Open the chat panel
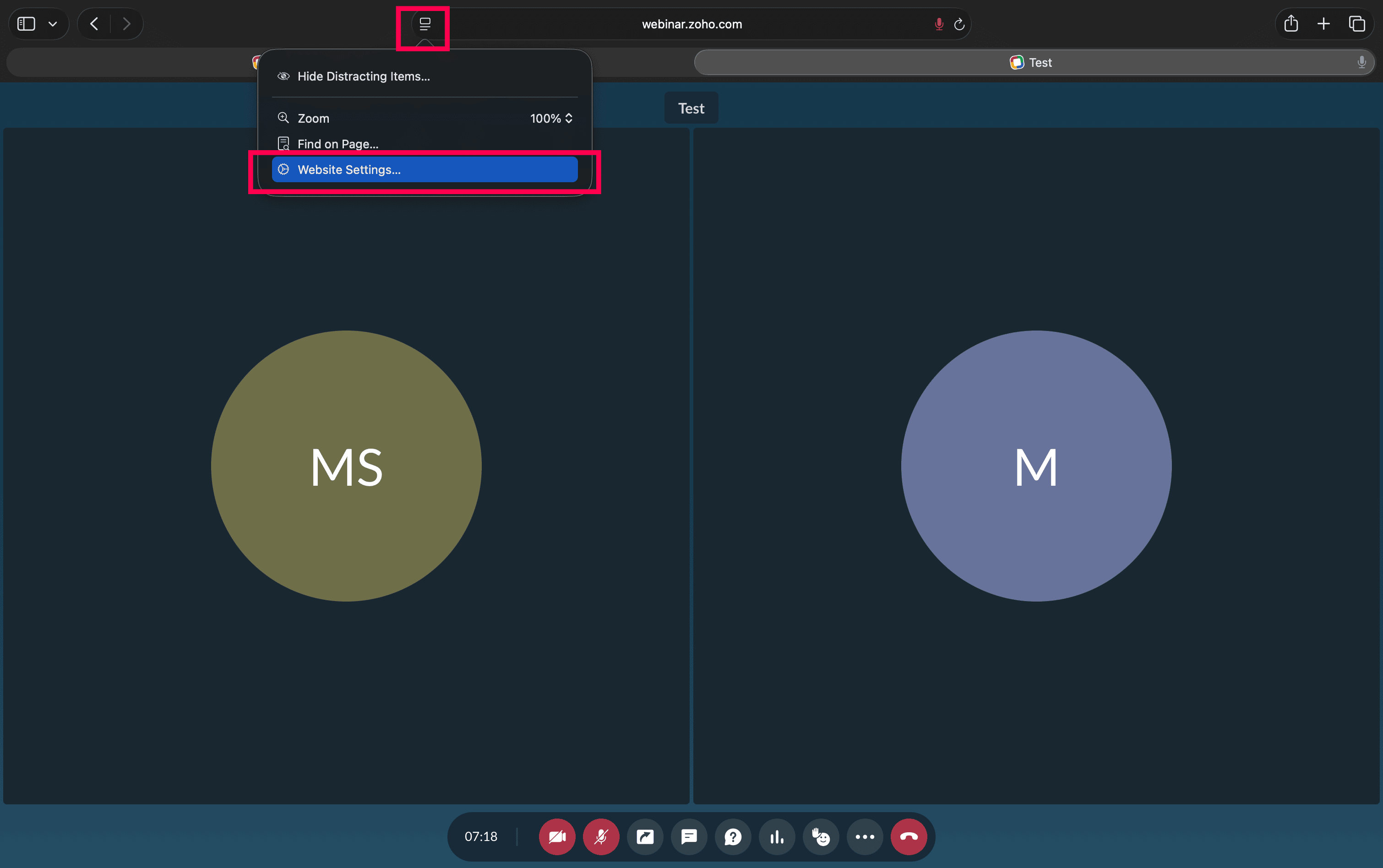Viewport: 1383px width, 868px height. 689,836
